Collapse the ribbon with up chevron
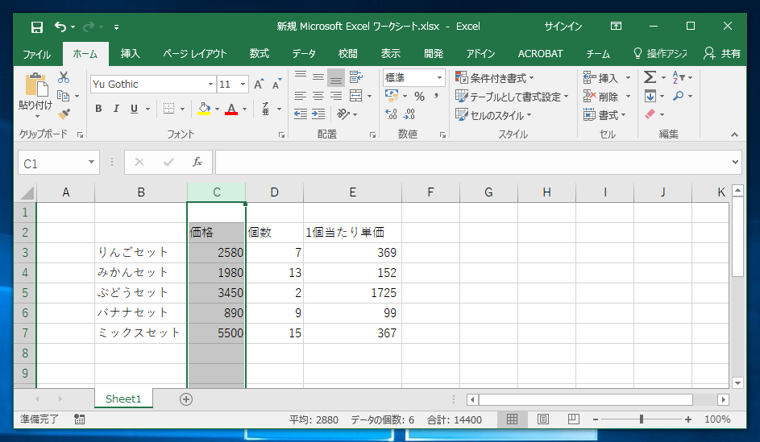Viewport: 760px width, 442px height. (735, 135)
